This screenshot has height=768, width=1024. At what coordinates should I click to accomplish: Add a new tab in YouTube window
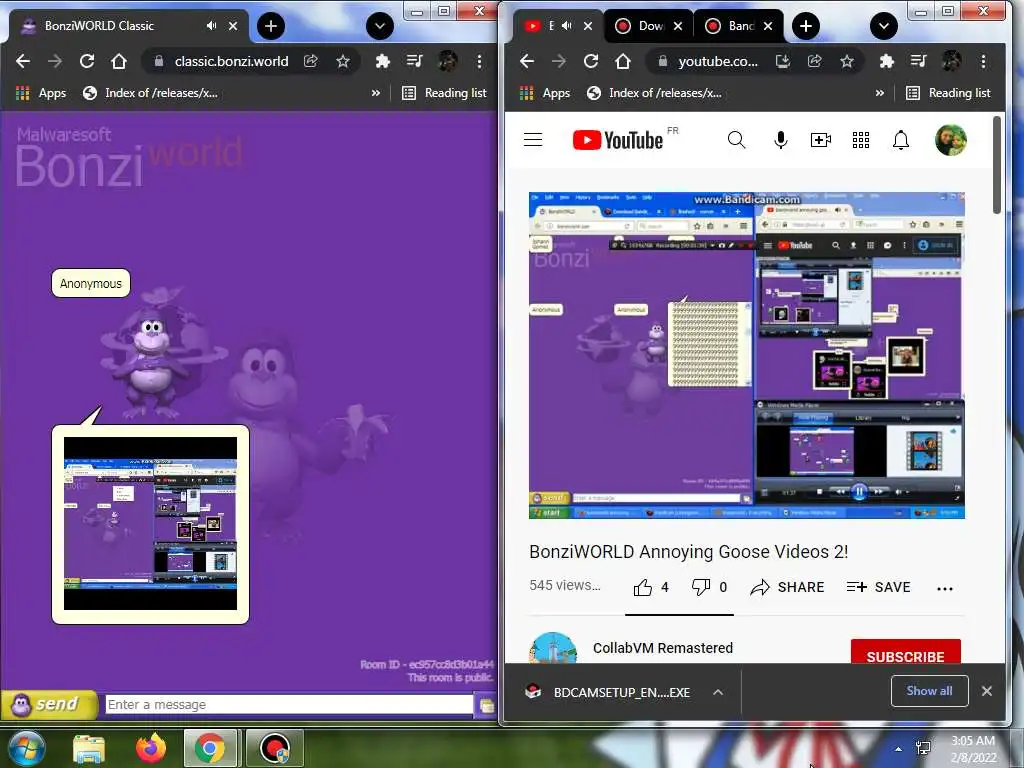[806, 26]
